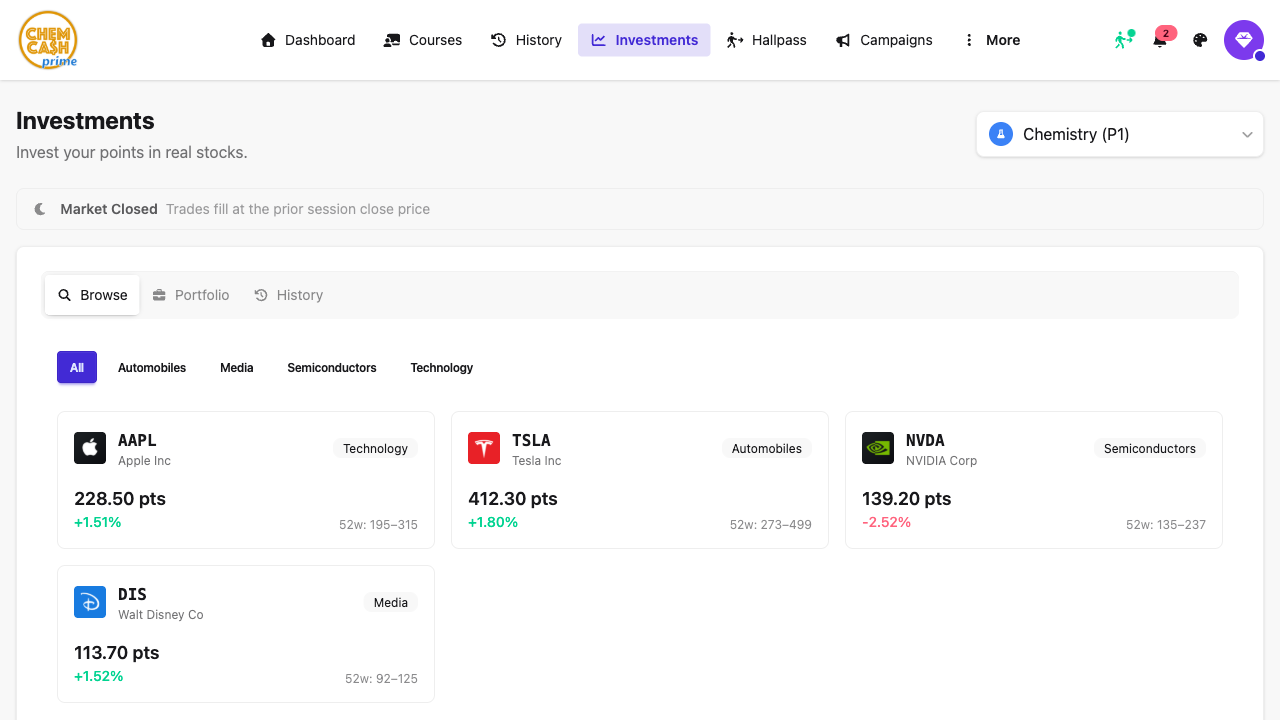Open the AAPL ticker title
Image resolution: width=1280 pixels, height=720 pixels.
137,440
